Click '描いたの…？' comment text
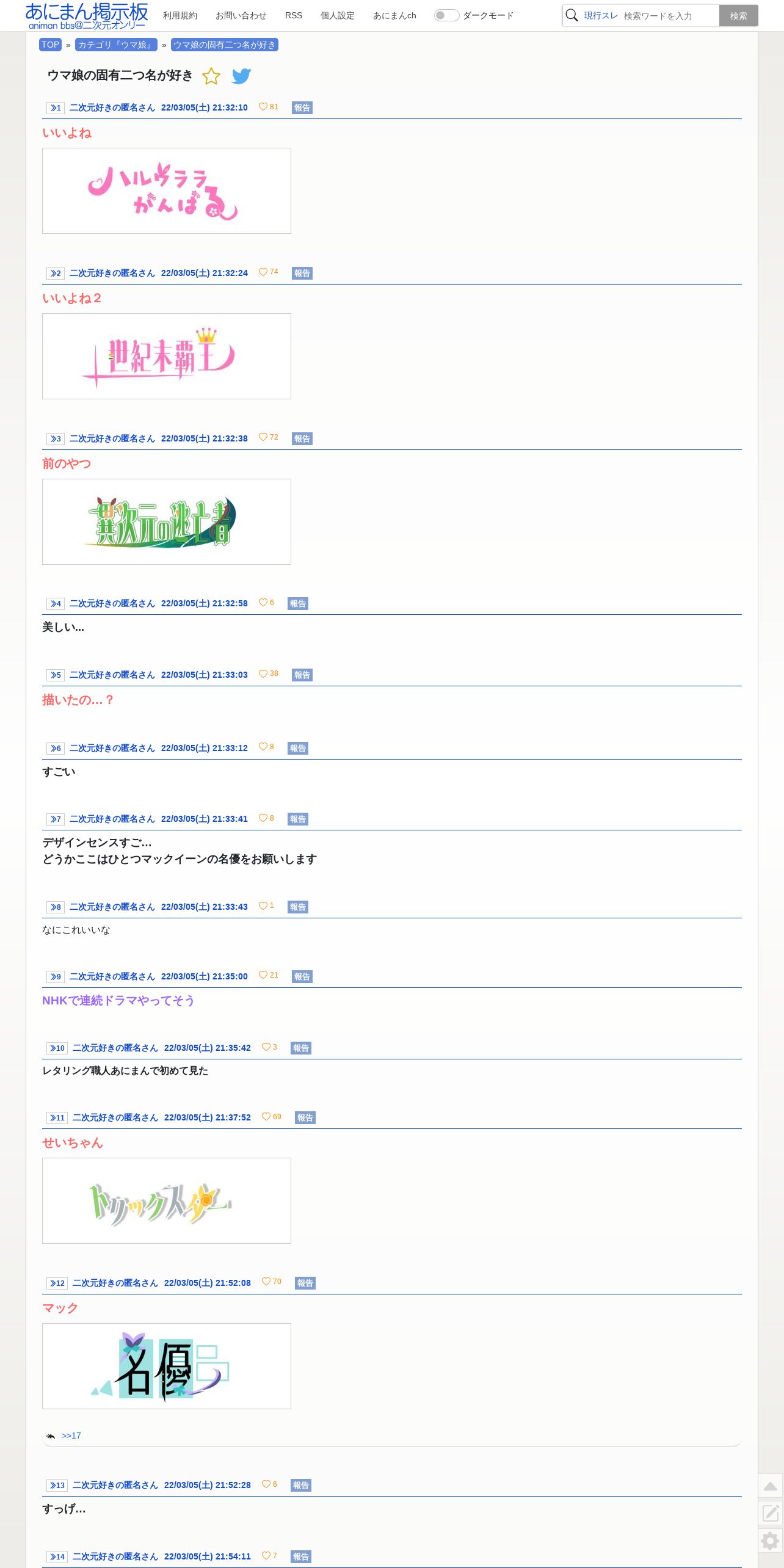 click(78, 700)
